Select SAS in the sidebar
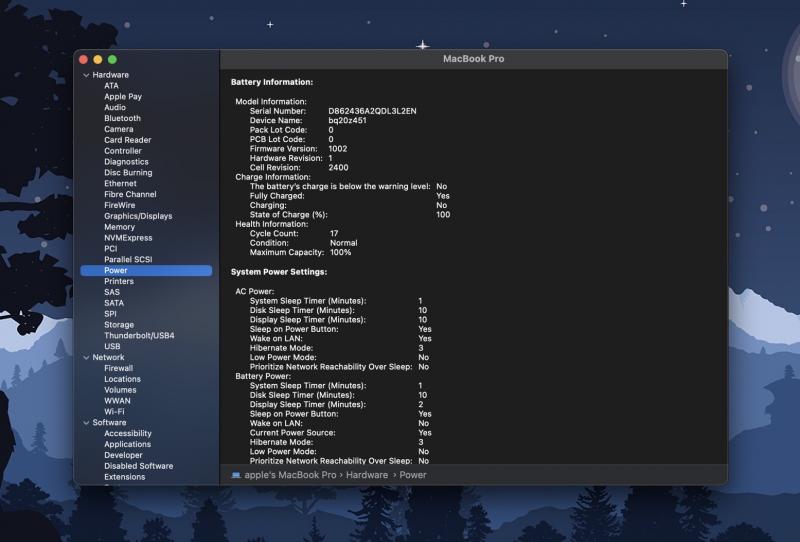 [112, 292]
